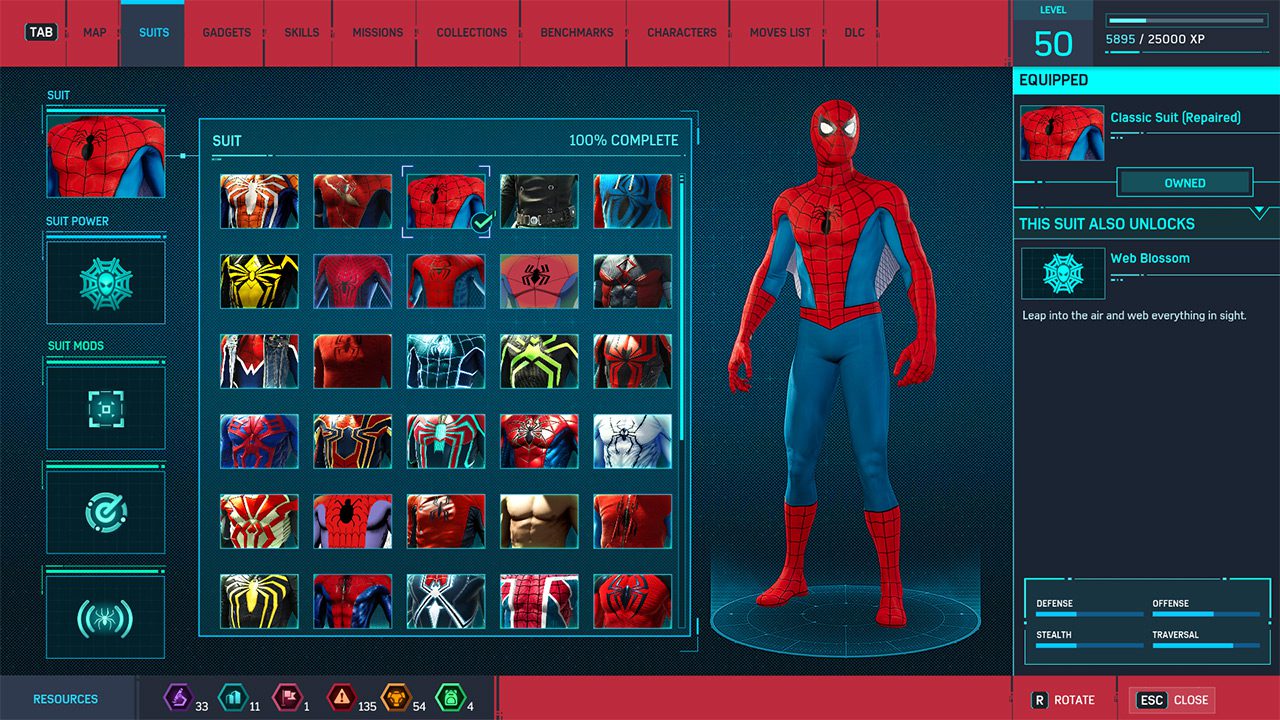This screenshot has height=720, width=1280.
Task: Open the Web Blossom suit power slot
Action: pyautogui.click(x=105, y=283)
